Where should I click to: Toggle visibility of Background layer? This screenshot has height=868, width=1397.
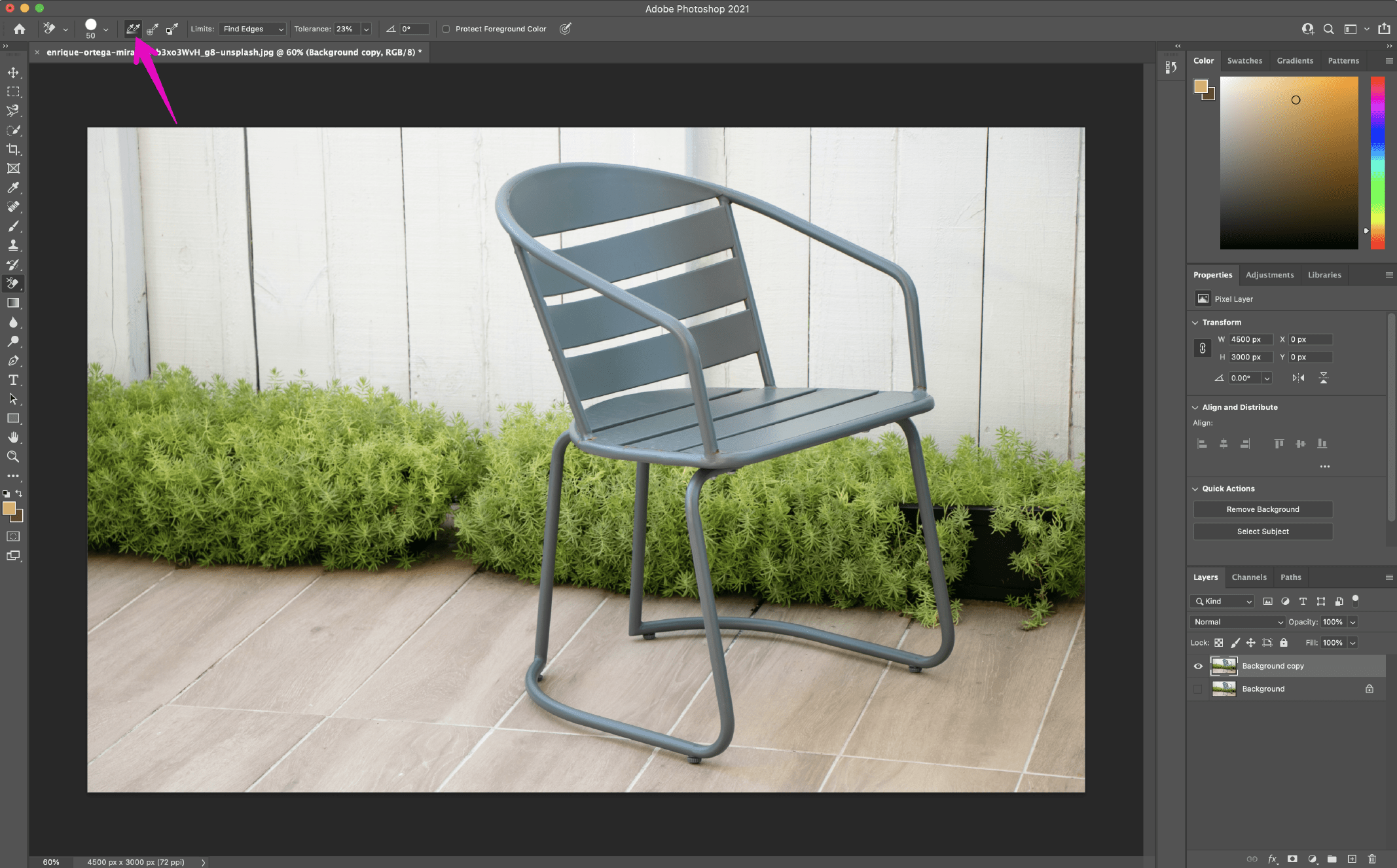1198,688
